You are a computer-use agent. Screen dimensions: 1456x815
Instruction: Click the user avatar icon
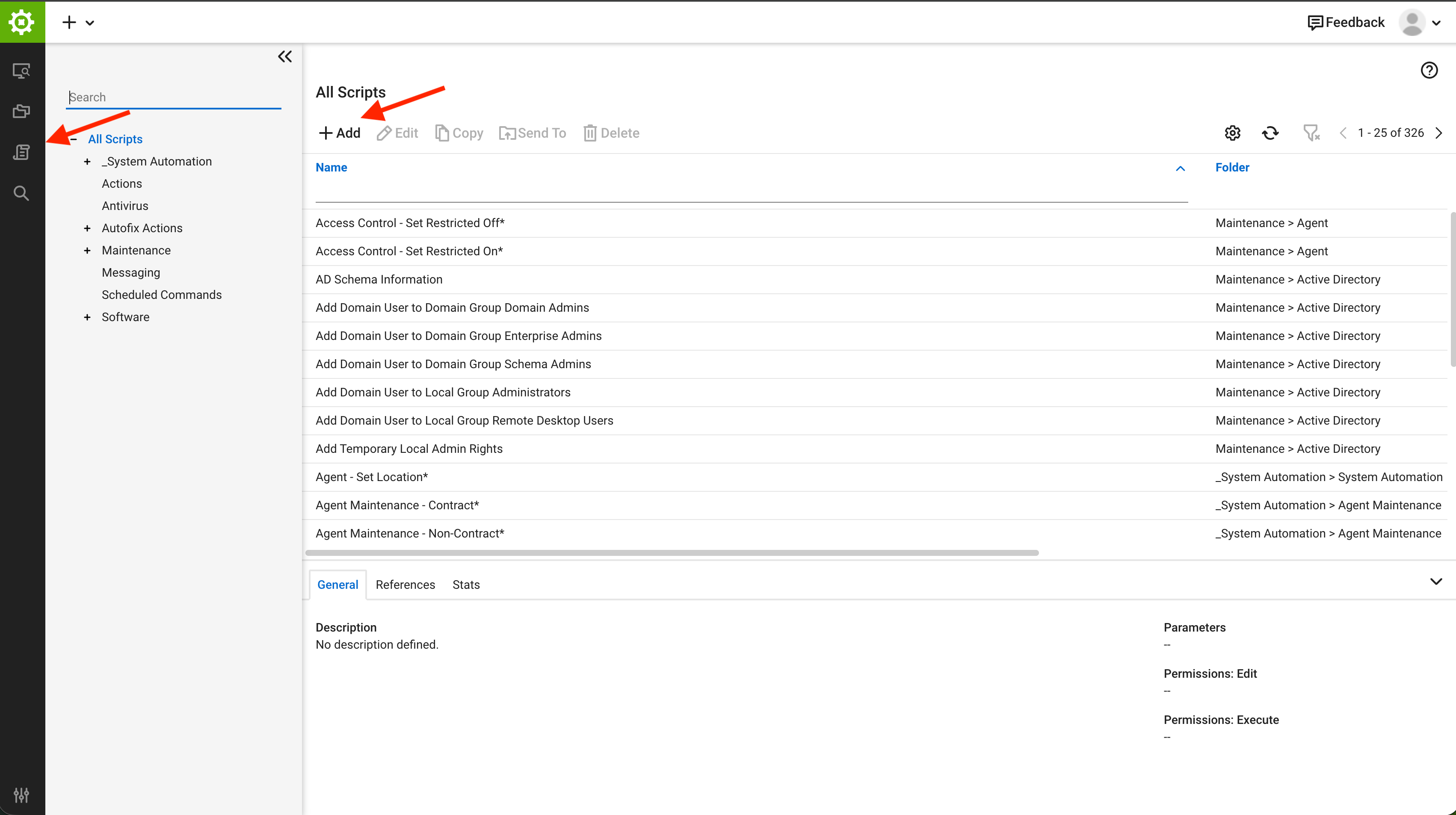click(x=1412, y=23)
